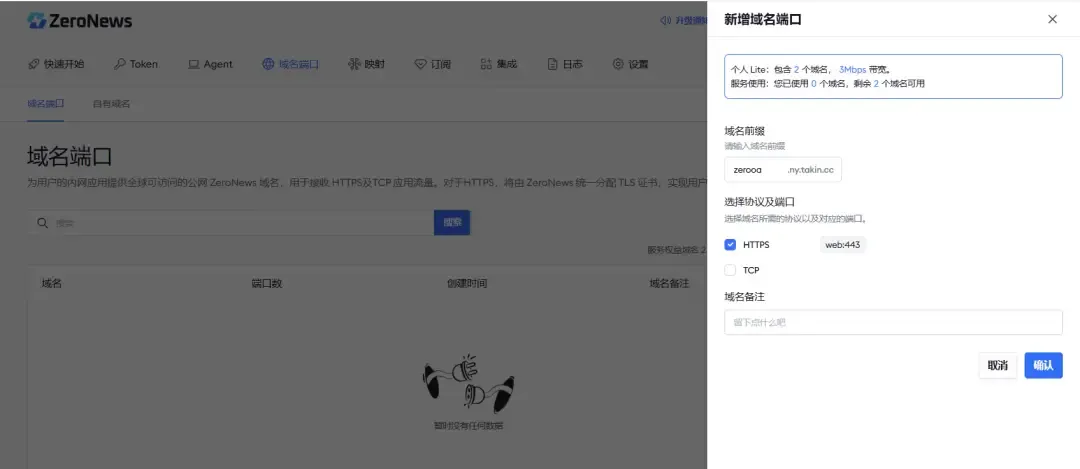Click the key icon beside Token

(119, 64)
